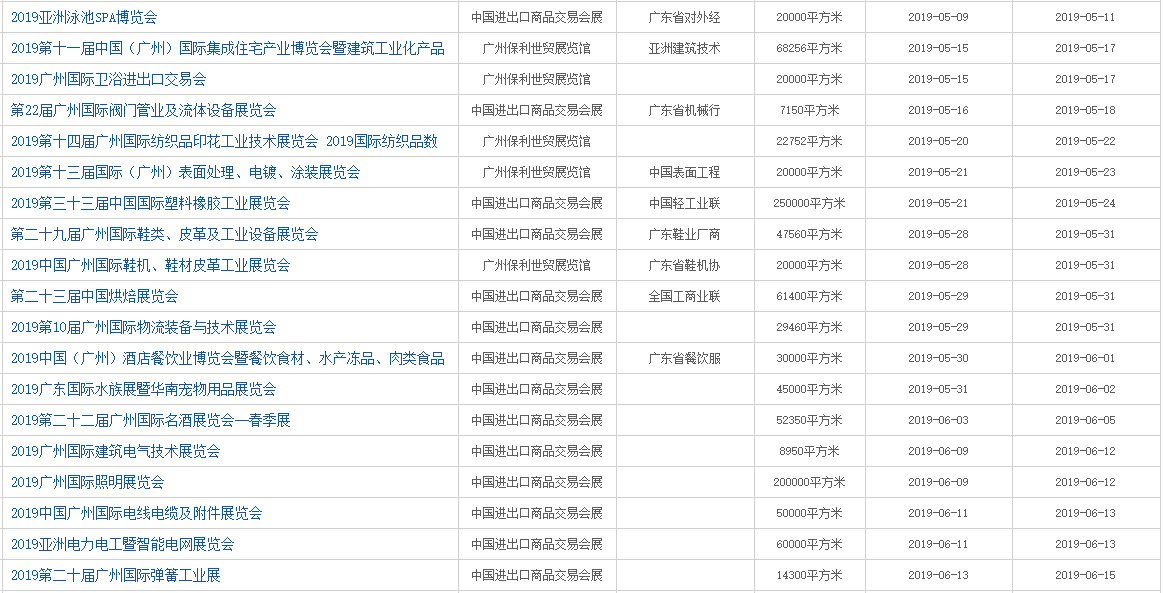This screenshot has height=593, width=1164.
Task: Select area cell 8950平方米
Action: point(809,451)
